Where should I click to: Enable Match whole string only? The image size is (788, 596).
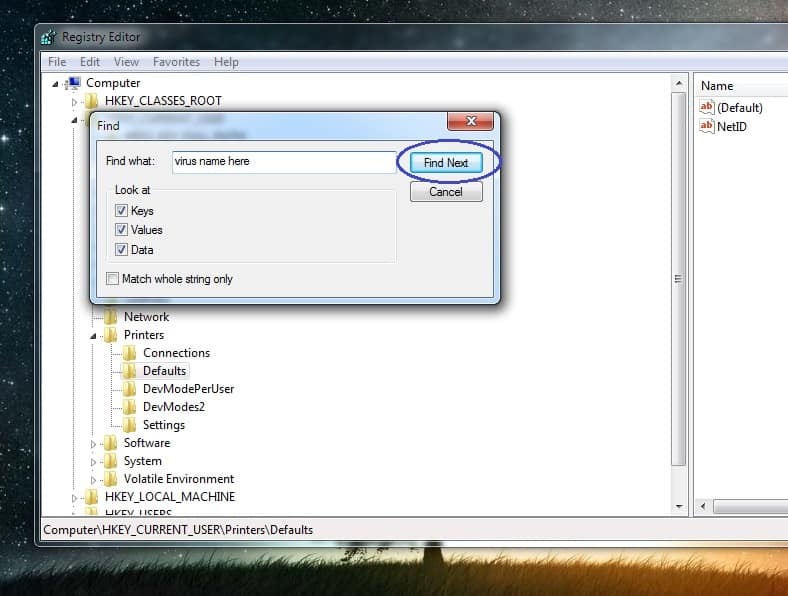pyautogui.click(x=113, y=278)
